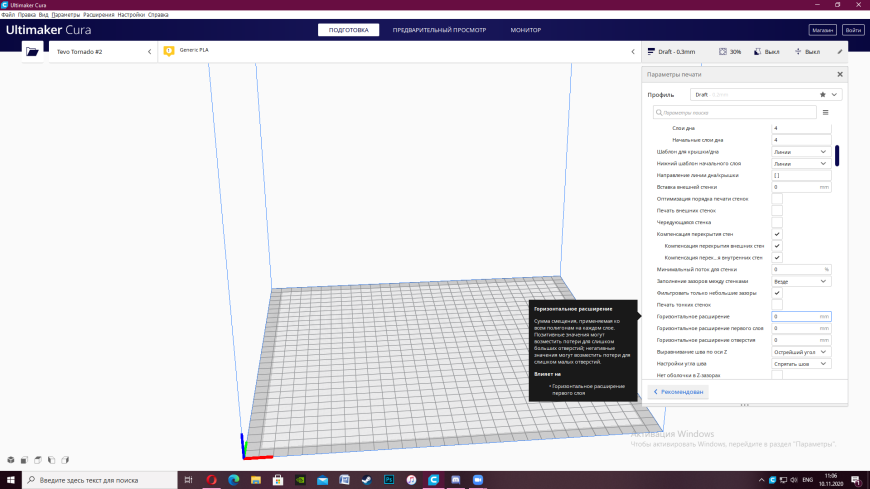Open Настройки угла шва dropdown
Viewport: 870px width, 489px height.
801,364
